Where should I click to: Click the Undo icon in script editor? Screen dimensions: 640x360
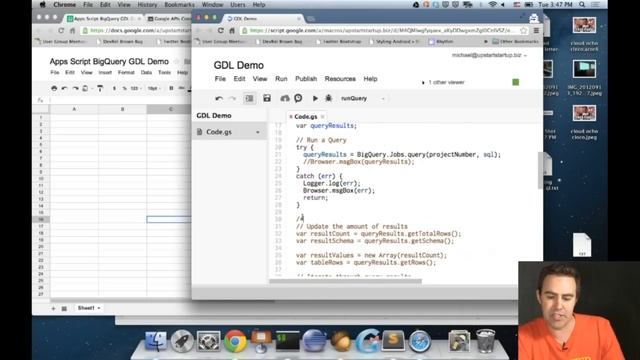pyautogui.click(x=219, y=98)
